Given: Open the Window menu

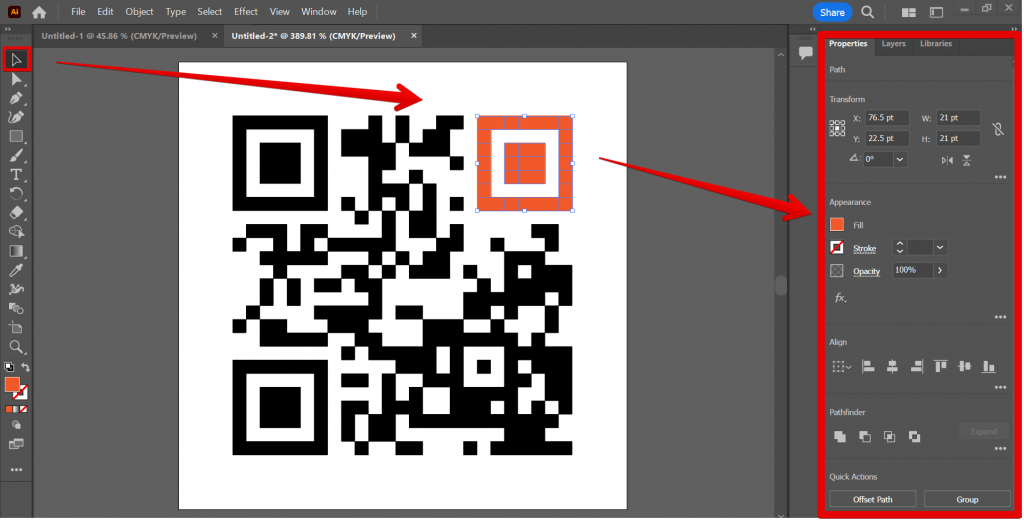Looking at the screenshot, I should [319, 12].
